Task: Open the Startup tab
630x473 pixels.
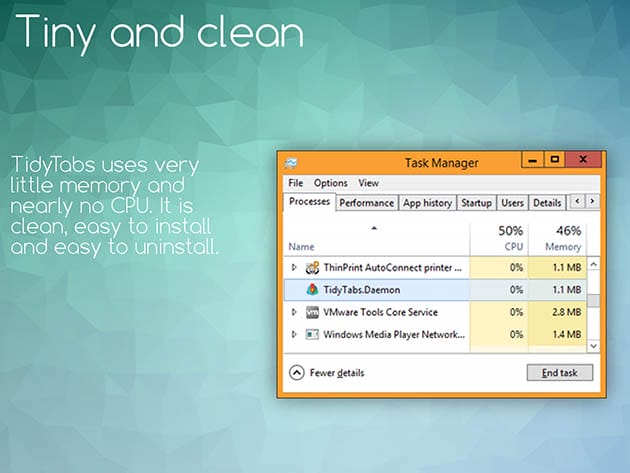Action: pos(477,203)
